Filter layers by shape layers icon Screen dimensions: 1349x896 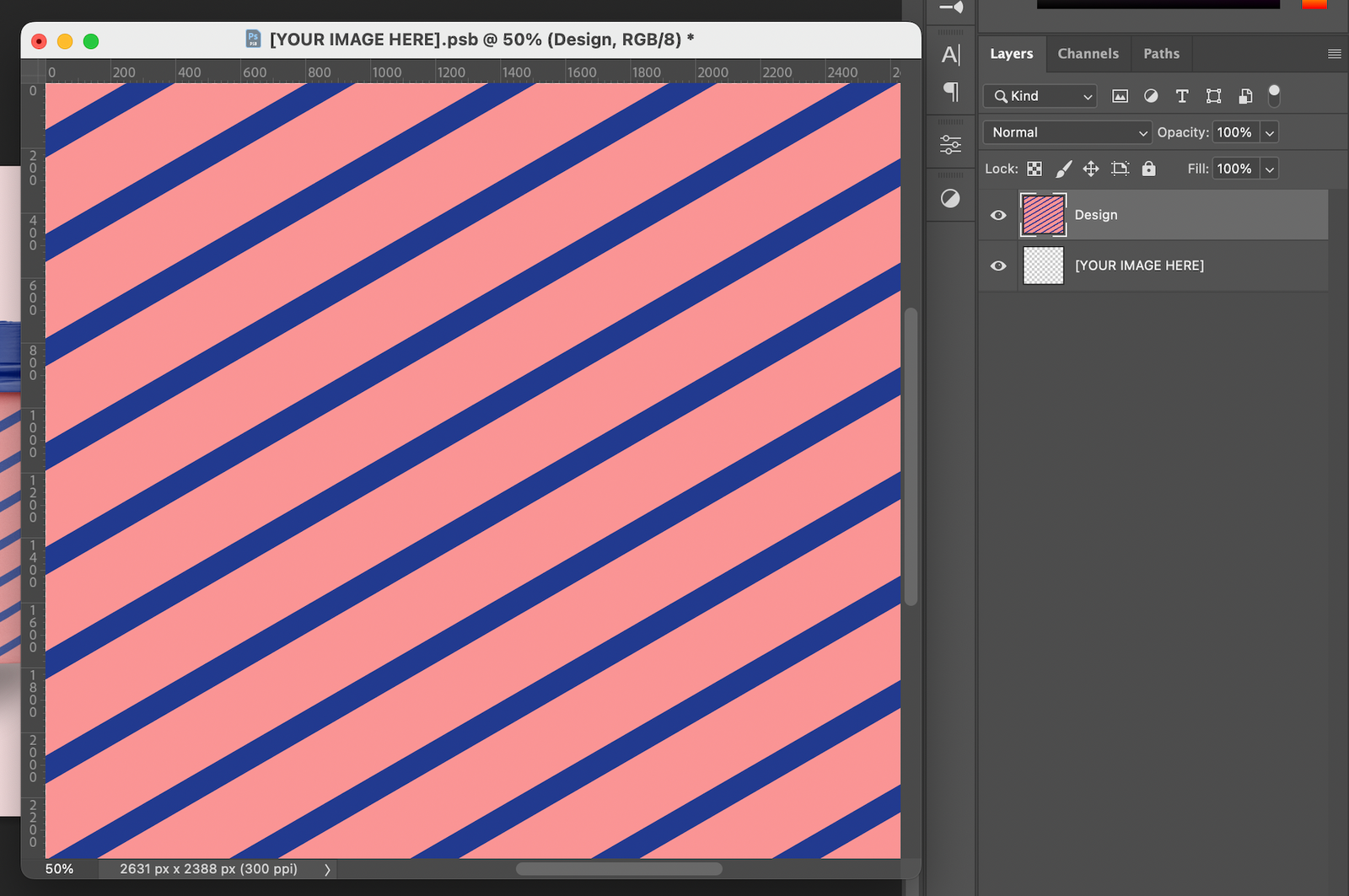[x=1213, y=96]
